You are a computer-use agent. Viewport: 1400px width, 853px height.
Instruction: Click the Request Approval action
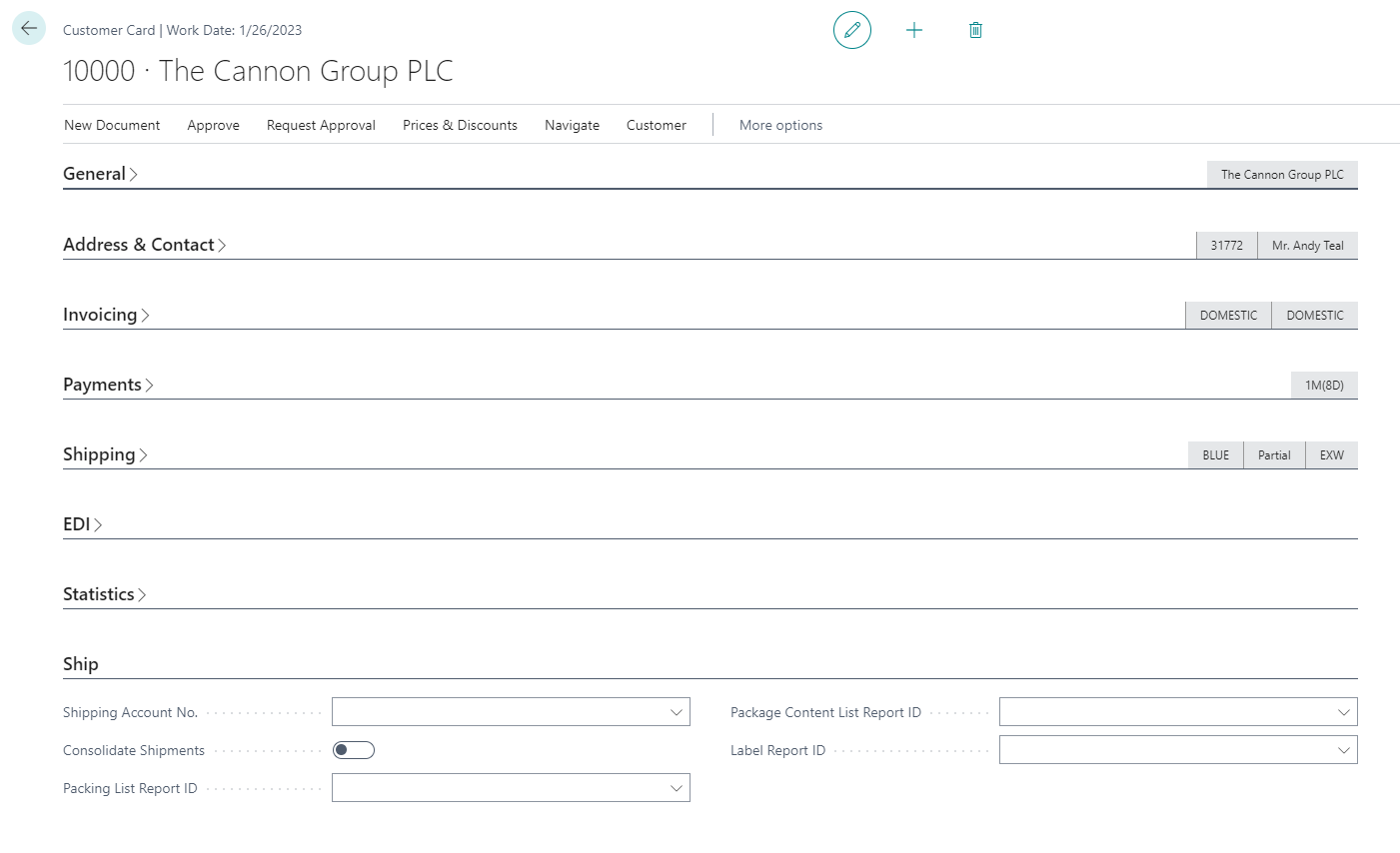[x=321, y=125]
